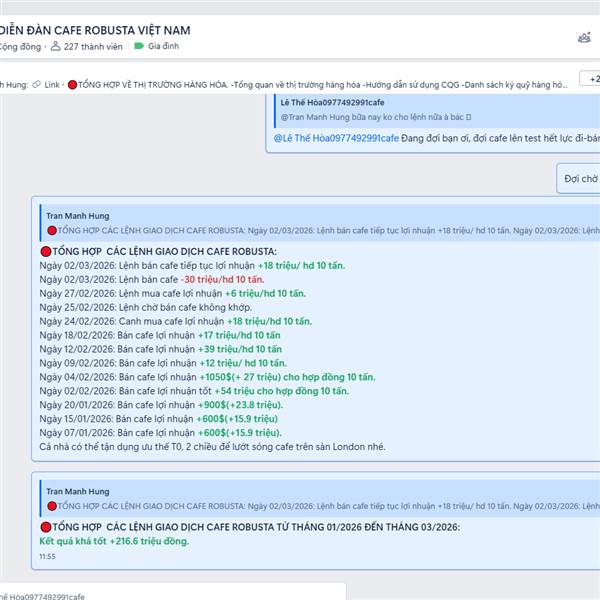Image resolution: width=600 pixels, height=600 pixels.
Task: Select the line Ngày 02/03/2026 loss -30 triệu
Action: point(152,280)
